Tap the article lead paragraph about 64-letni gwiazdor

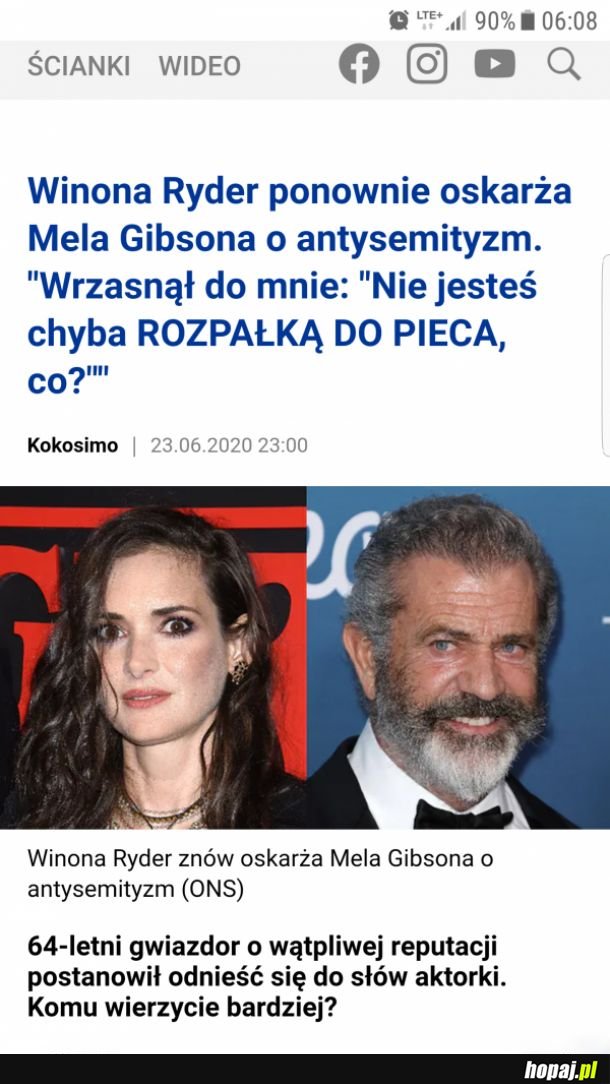266,977
